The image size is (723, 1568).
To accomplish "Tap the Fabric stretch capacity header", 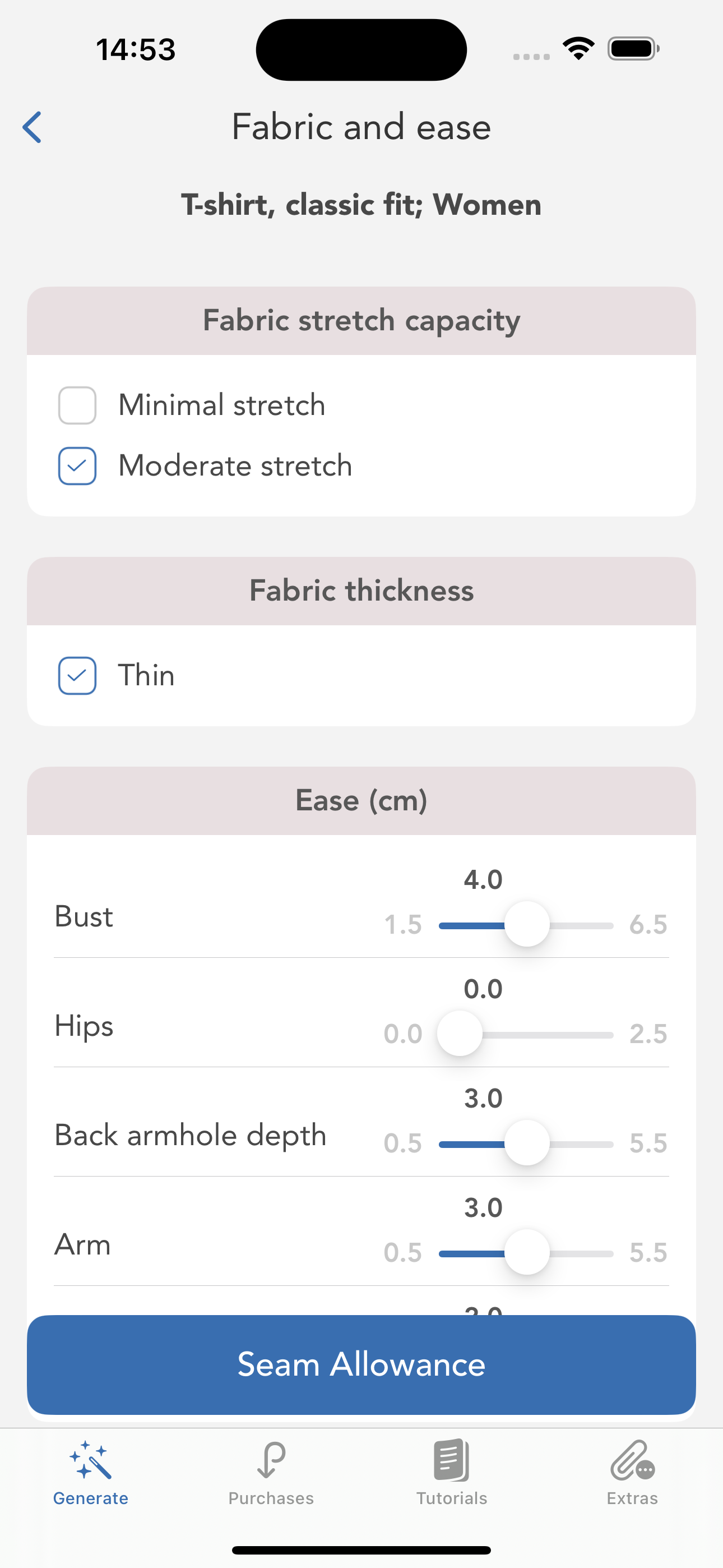I will 361,321.
